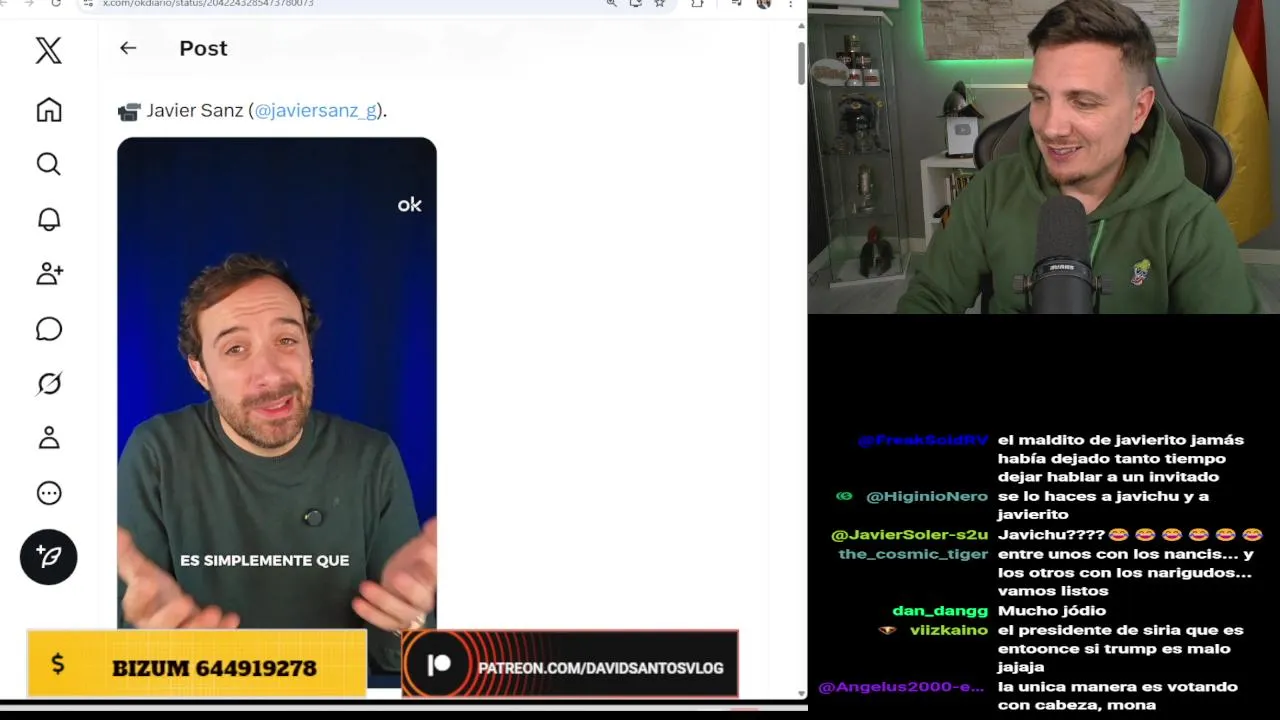Open More options circle-dots icon
The image size is (1280, 720).
pos(48,493)
